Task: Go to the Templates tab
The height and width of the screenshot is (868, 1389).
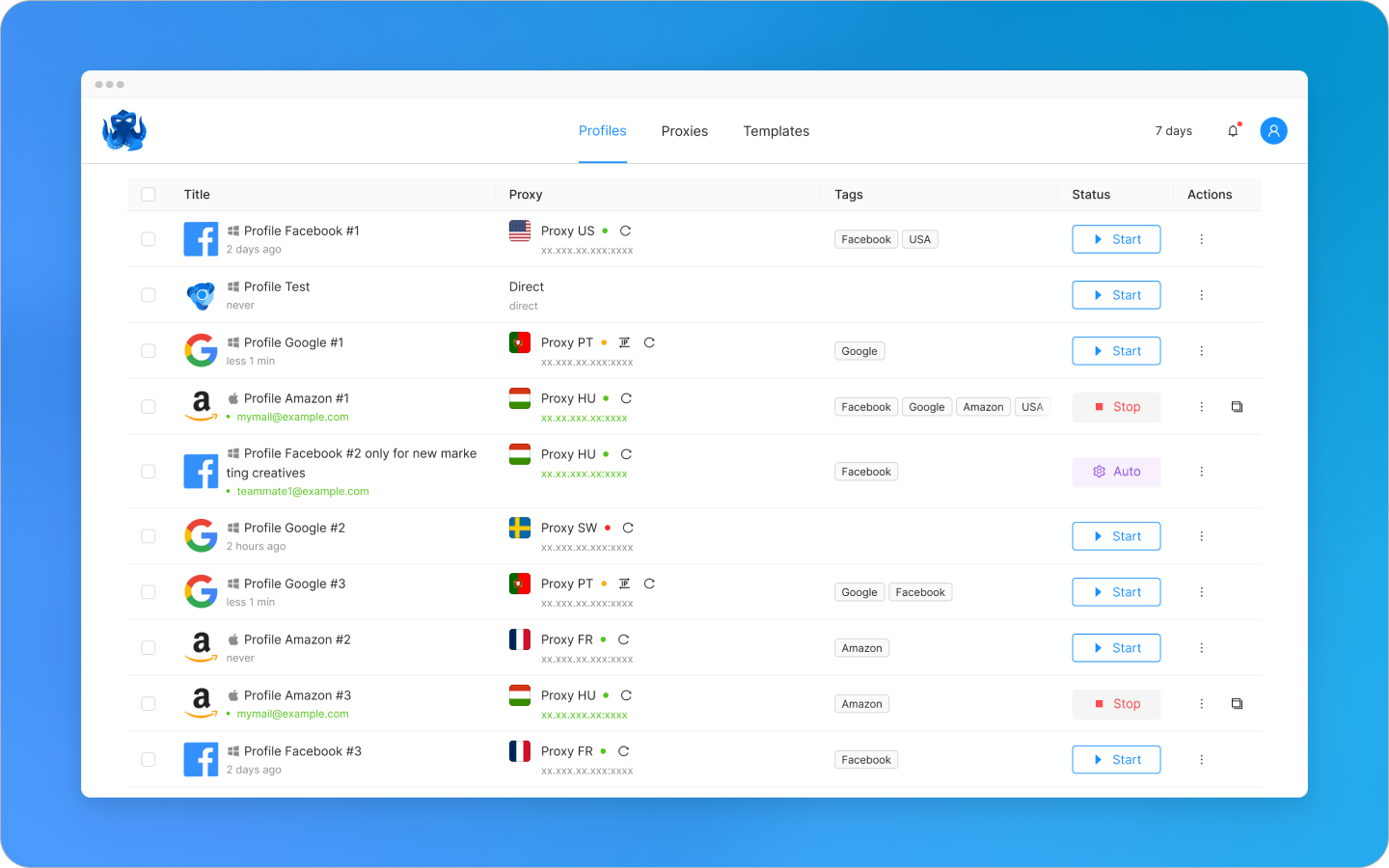Action: (776, 131)
